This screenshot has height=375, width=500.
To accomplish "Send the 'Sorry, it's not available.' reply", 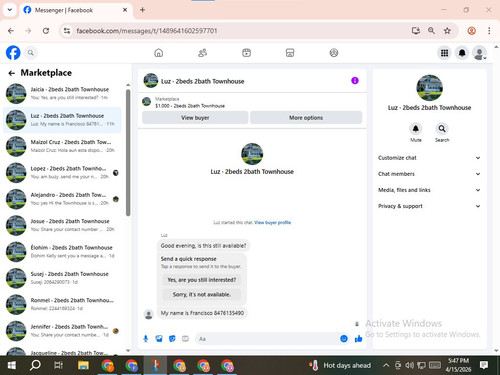I will point(202,295).
